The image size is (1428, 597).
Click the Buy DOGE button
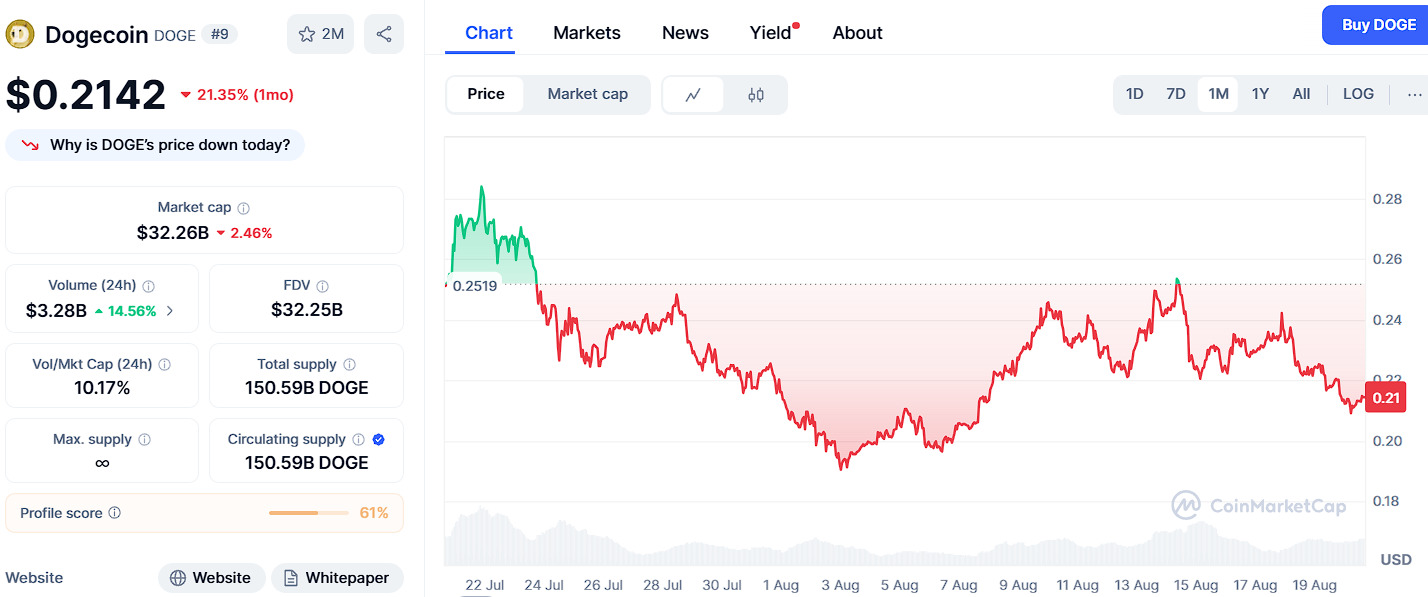(1377, 25)
